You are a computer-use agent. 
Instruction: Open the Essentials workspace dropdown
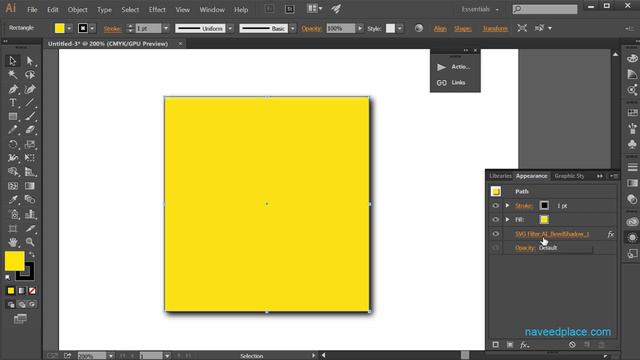click(480, 9)
